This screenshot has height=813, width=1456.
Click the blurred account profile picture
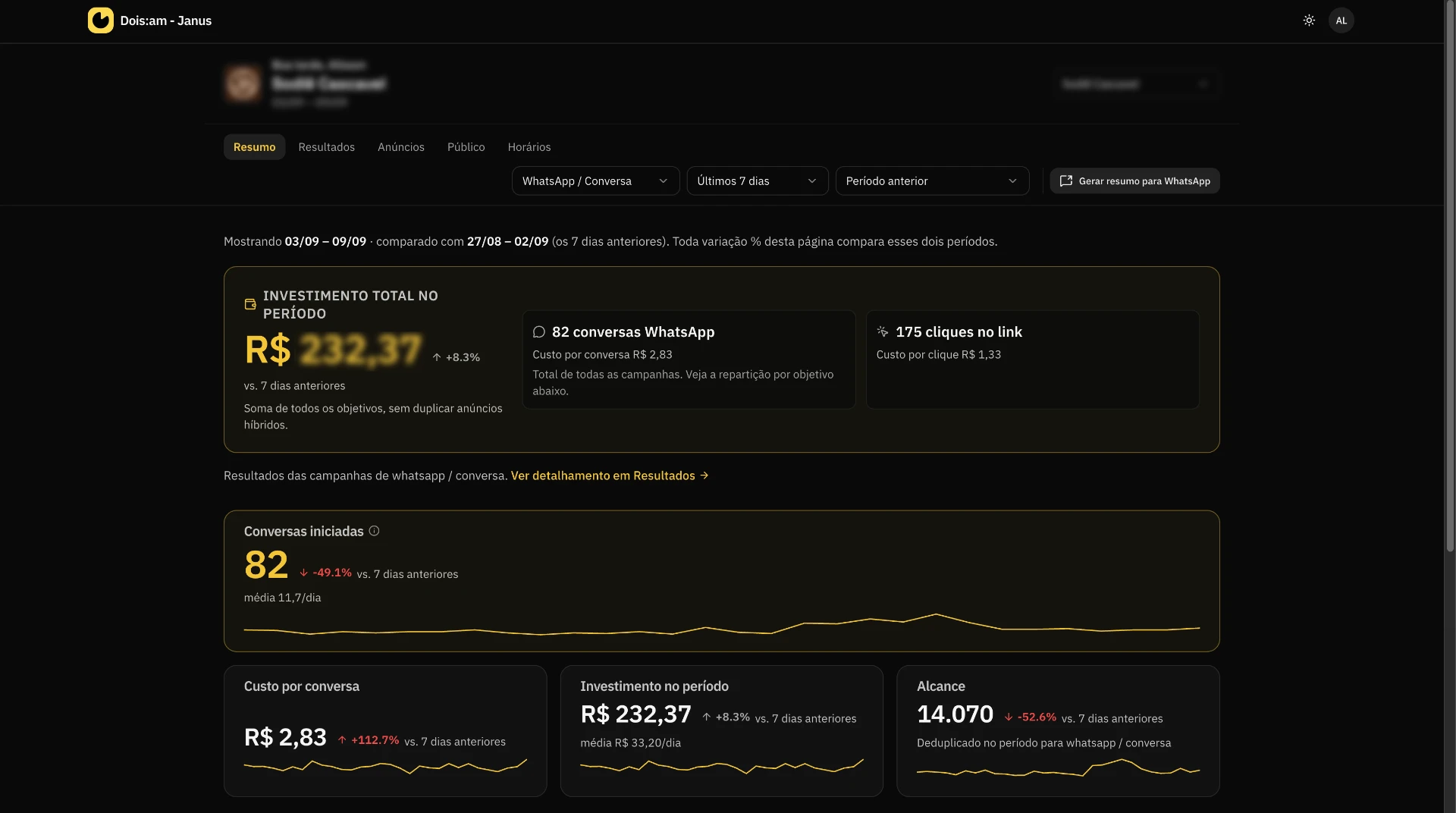(243, 83)
